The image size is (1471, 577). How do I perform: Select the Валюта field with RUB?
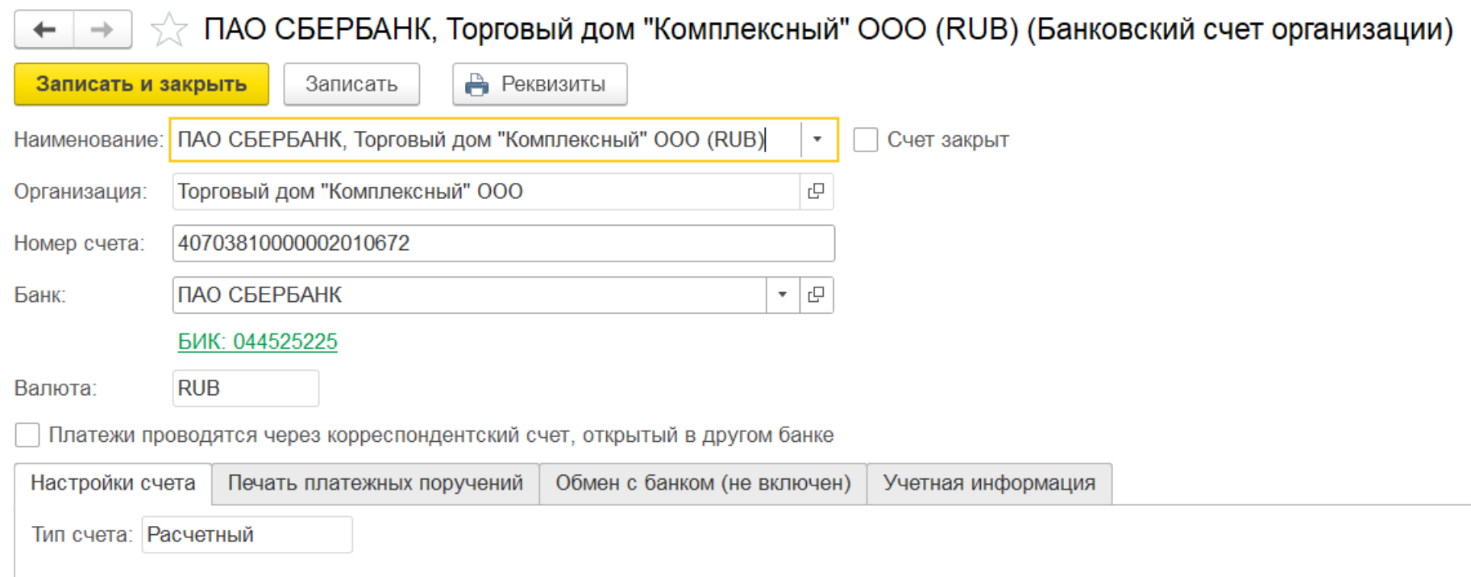pyautogui.click(x=245, y=388)
